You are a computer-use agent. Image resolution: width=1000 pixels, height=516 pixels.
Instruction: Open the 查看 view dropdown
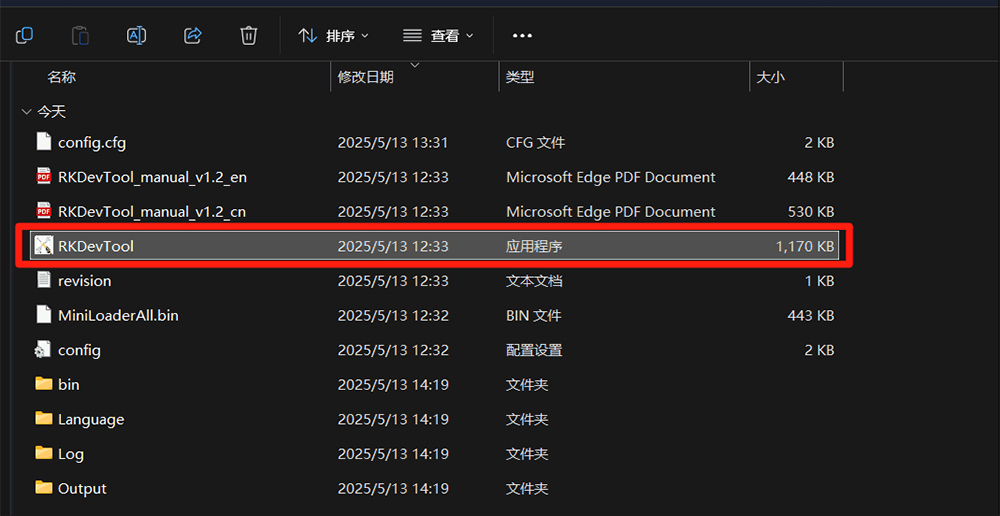(x=438, y=36)
